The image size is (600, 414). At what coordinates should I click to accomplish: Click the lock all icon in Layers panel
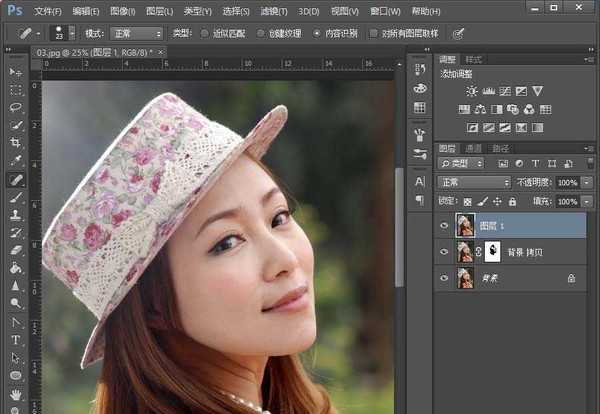click(x=513, y=202)
